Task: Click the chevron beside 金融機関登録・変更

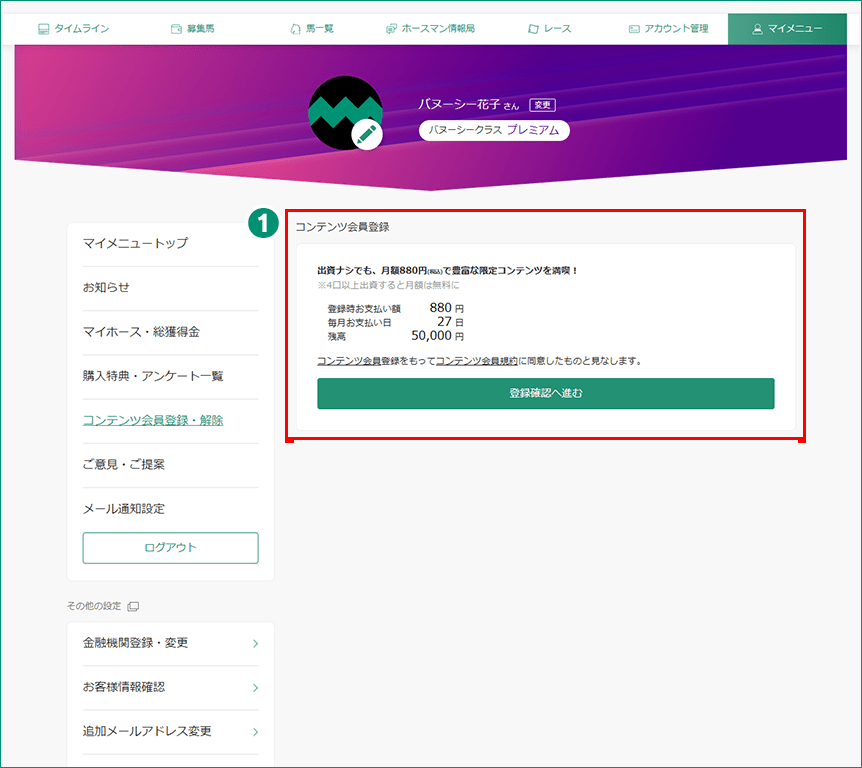Action: point(255,644)
